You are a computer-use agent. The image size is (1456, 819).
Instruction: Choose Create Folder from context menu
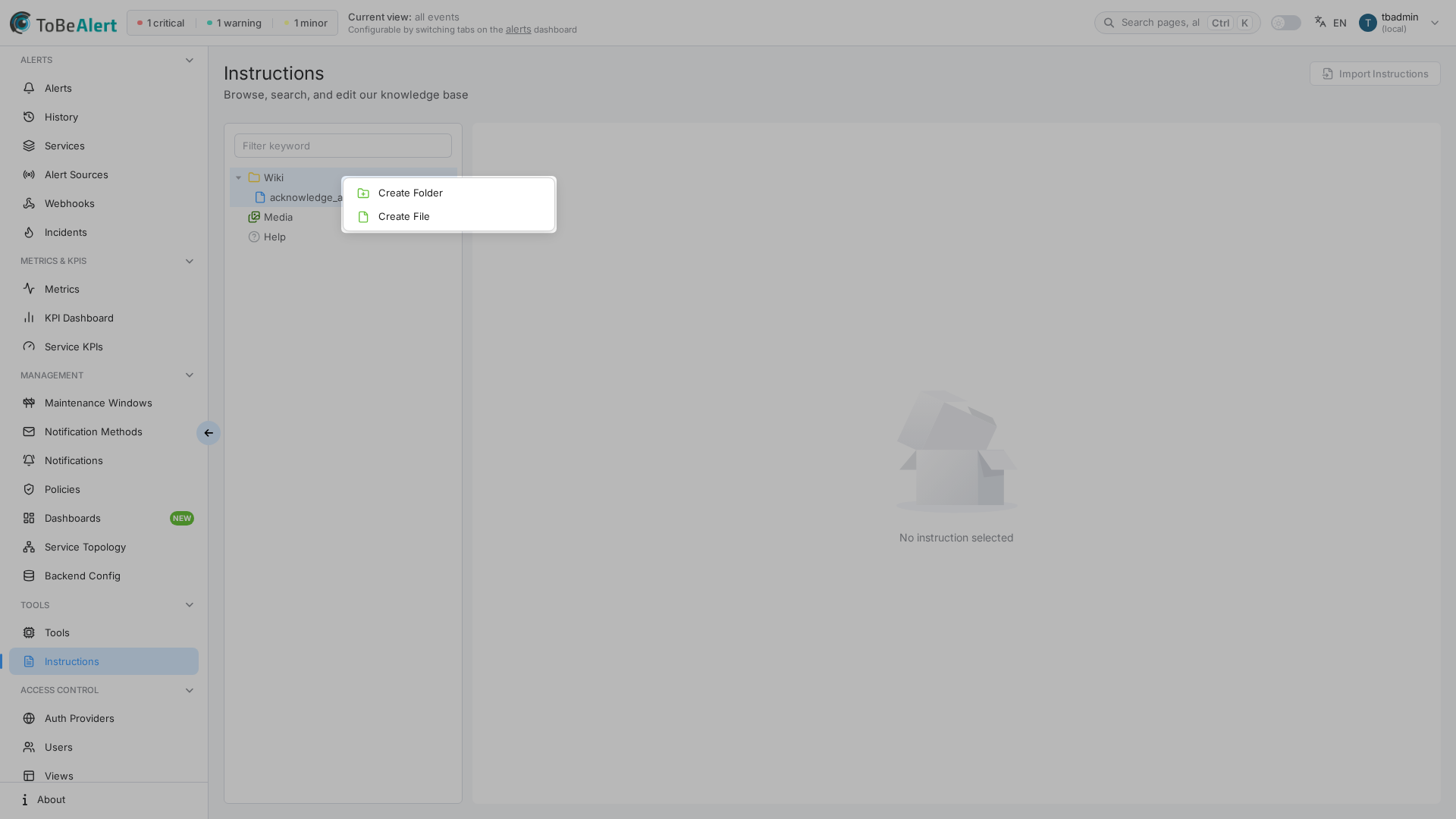click(x=449, y=193)
